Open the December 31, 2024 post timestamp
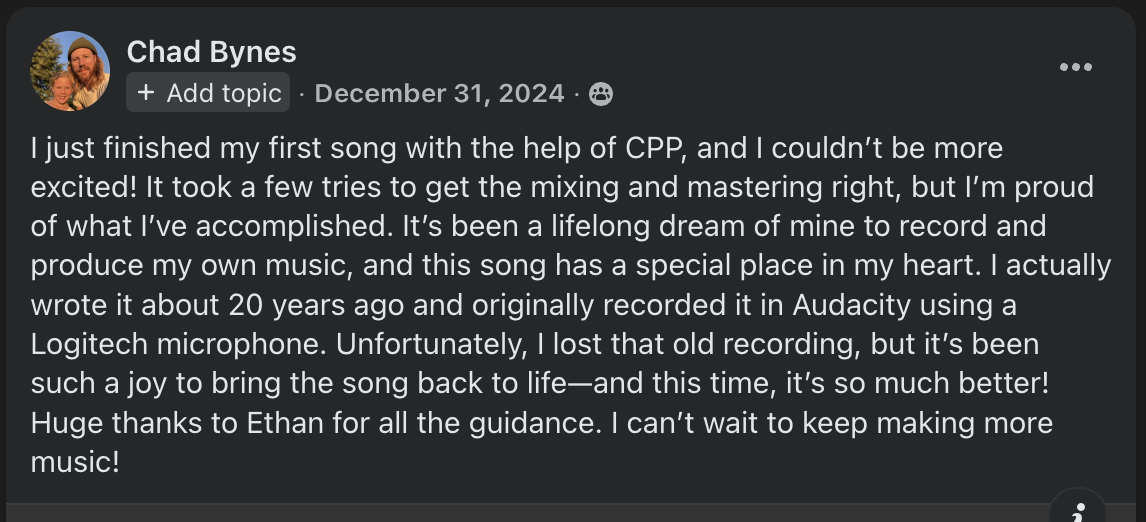 [439, 94]
